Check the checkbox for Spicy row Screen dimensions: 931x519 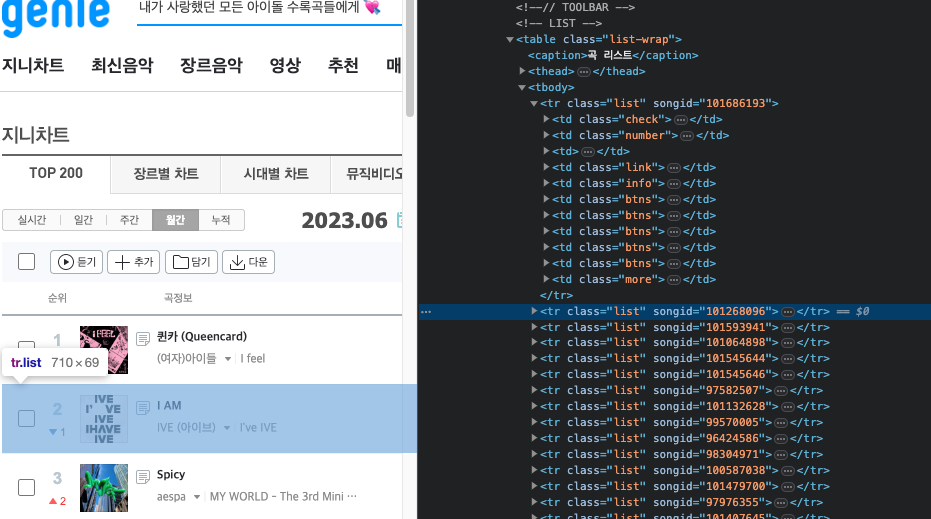pyautogui.click(x=27, y=488)
